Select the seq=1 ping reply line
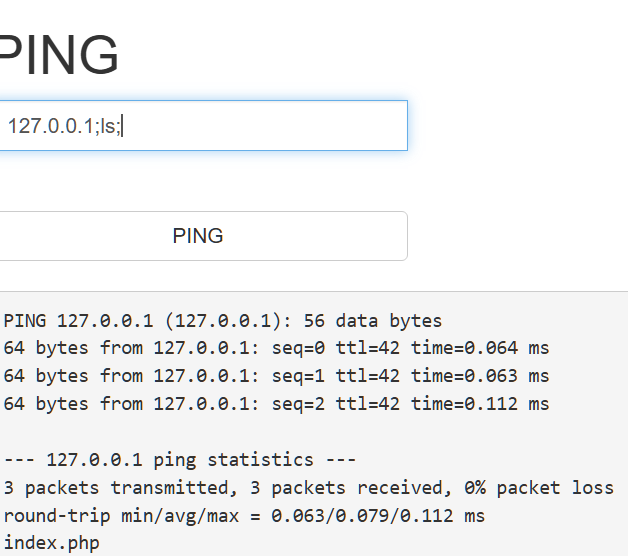The image size is (628, 556). click(276, 376)
